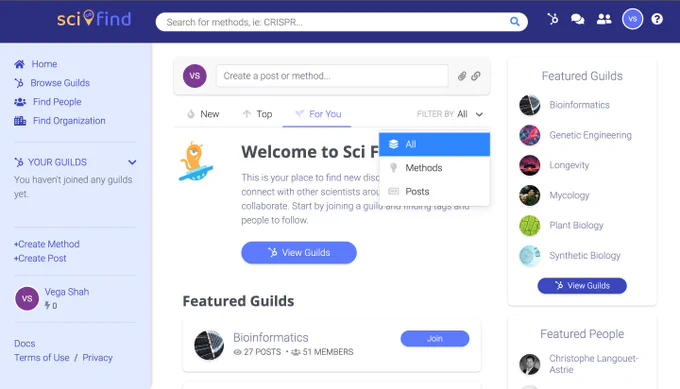
Task: Click Find Organization link text
Action: (x=69, y=121)
